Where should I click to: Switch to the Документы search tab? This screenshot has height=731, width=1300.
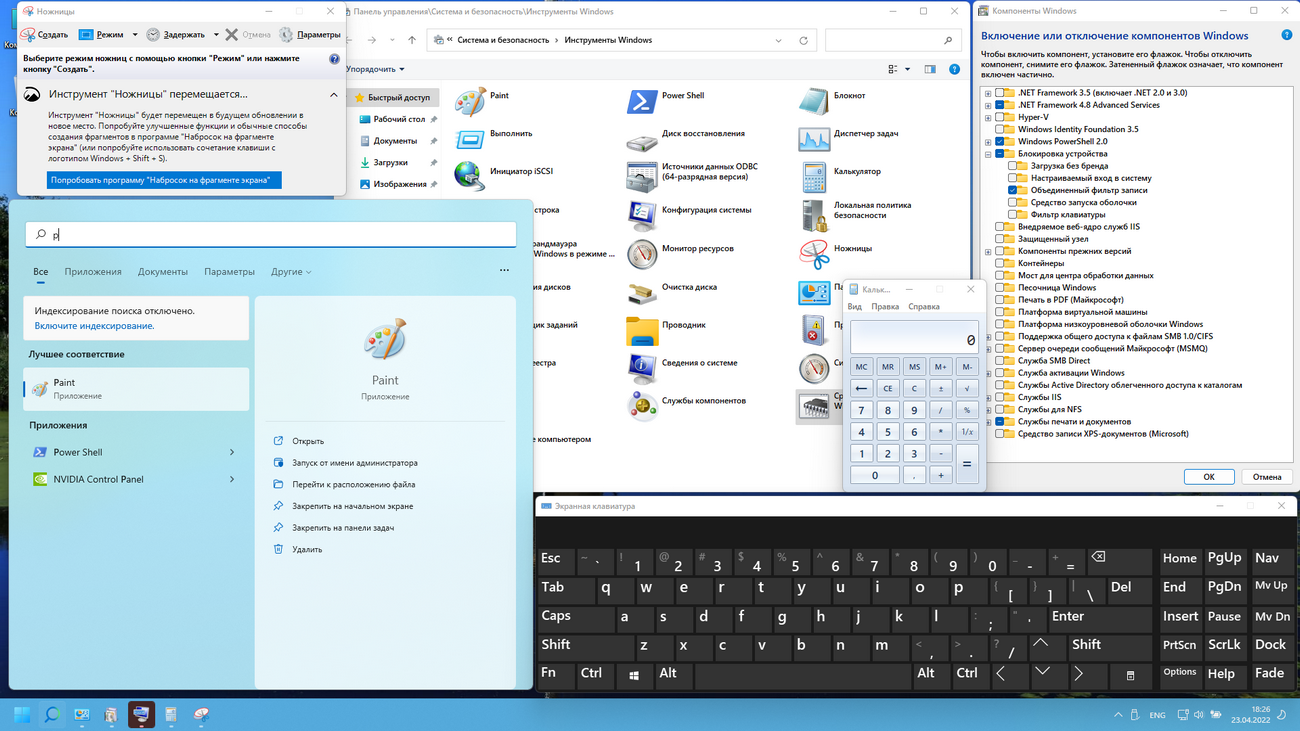coord(163,272)
